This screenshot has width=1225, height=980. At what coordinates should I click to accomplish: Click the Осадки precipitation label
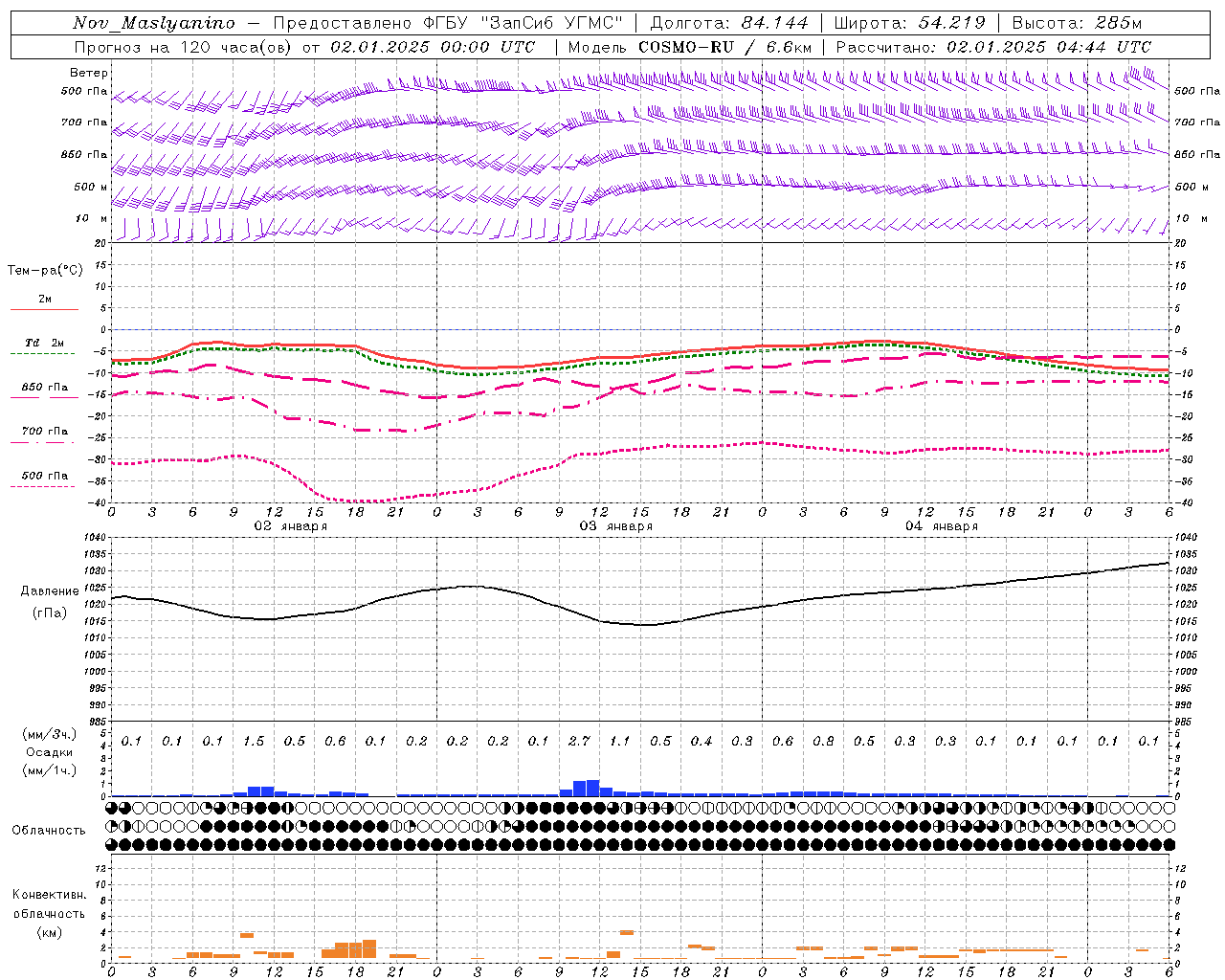coord(49,752)
